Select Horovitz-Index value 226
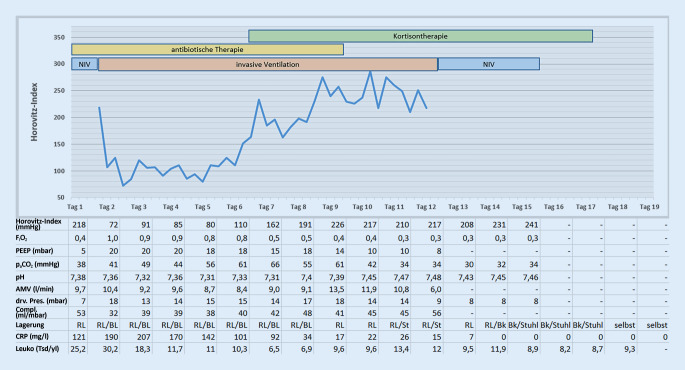Screen dimensions: 685x370 click(x=338, y=225)
